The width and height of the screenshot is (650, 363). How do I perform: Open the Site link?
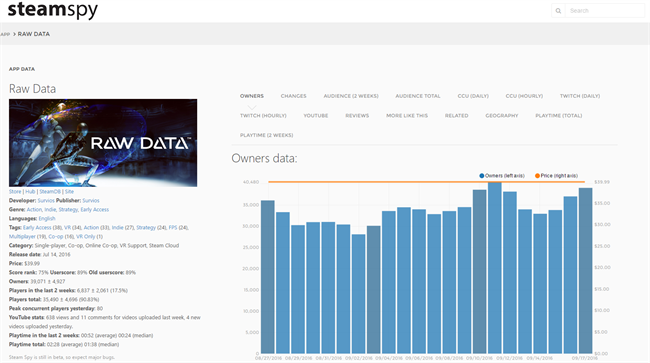tap(69, 192)
